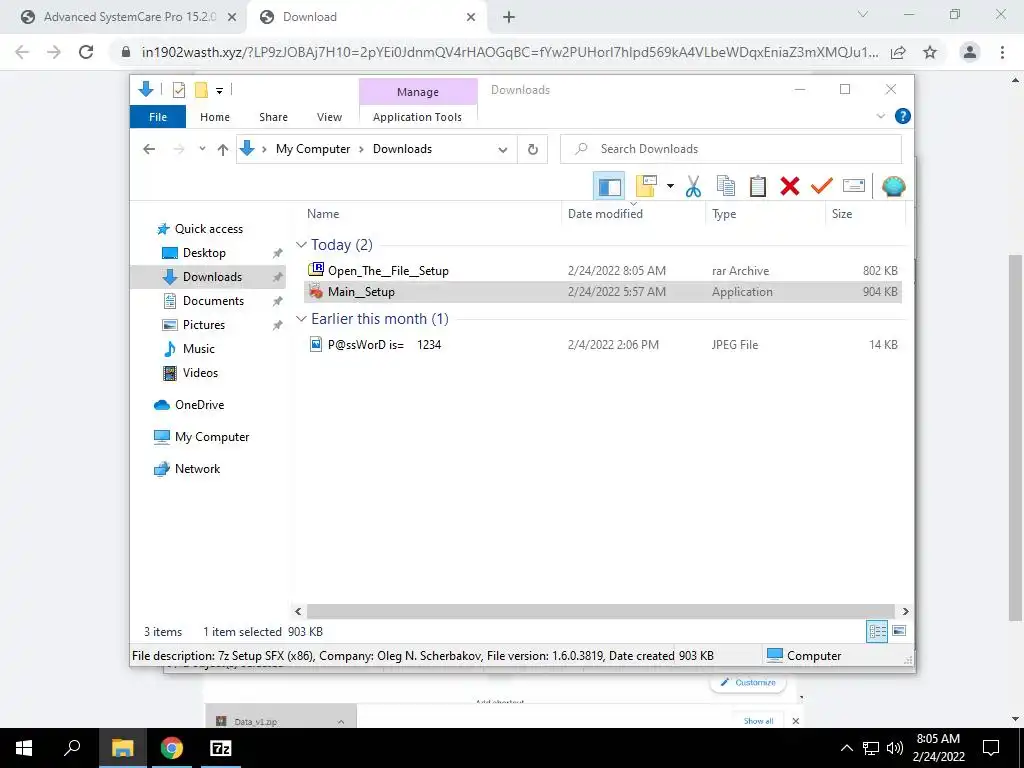Click the Search Downloads field

tap(731, 149)
